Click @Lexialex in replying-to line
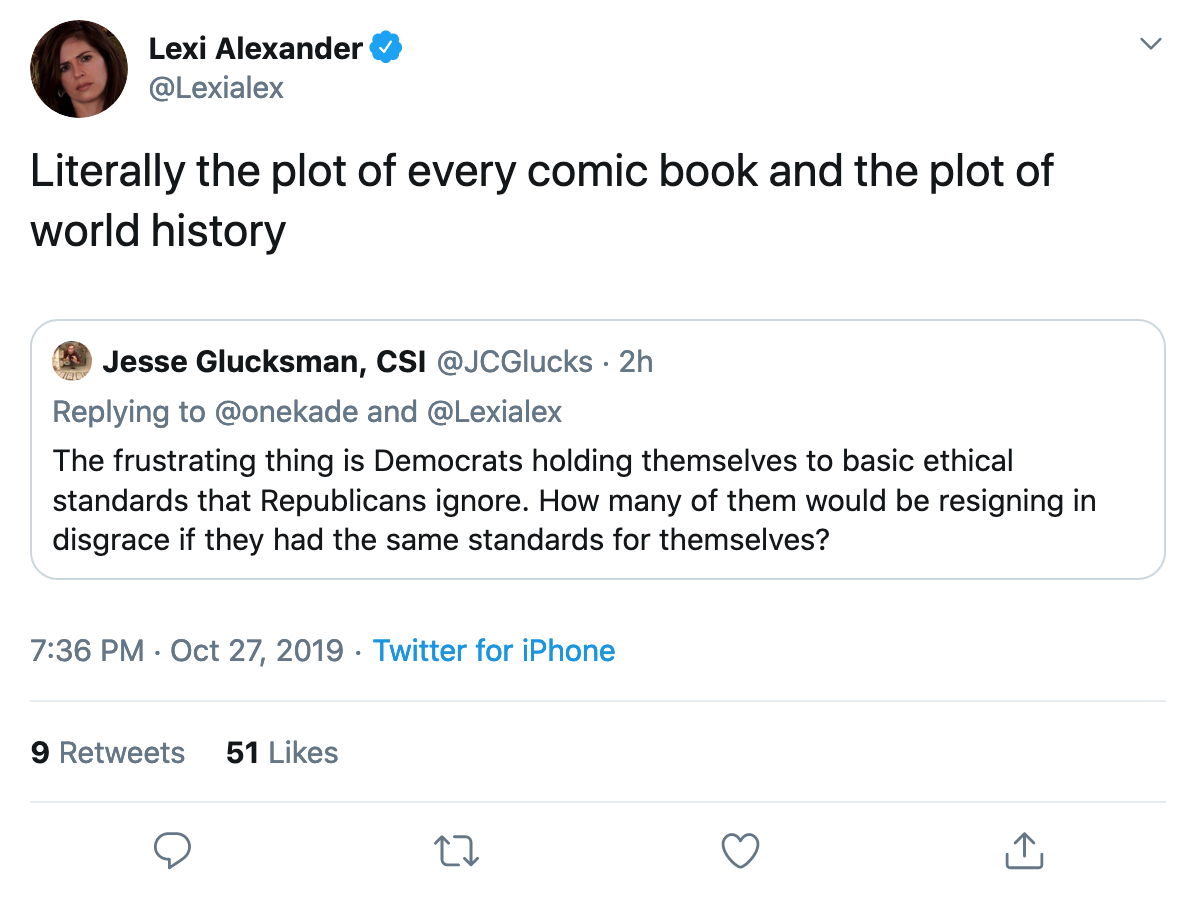 click(x=494, y=411)
